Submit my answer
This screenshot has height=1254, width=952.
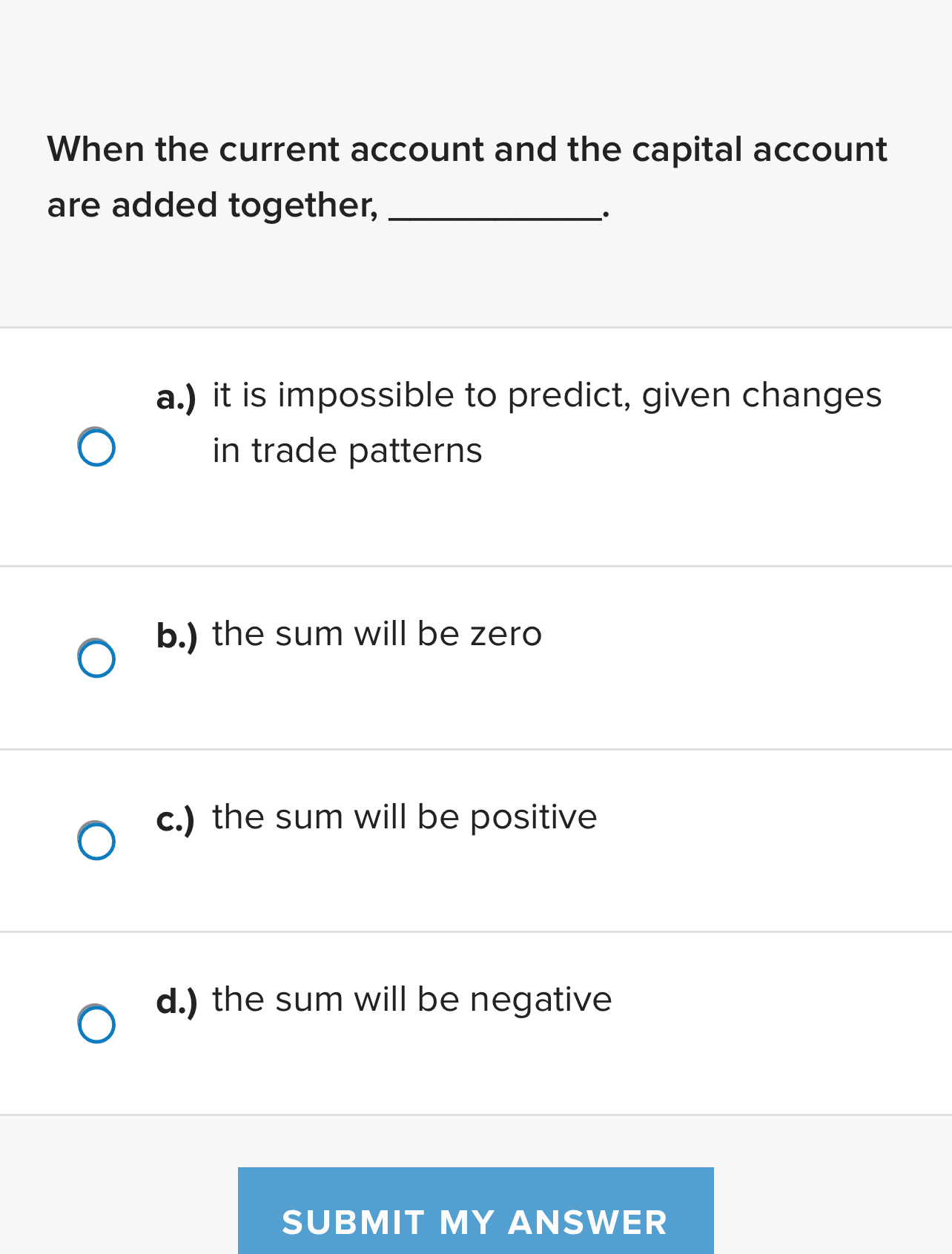tap(475, 1210)
